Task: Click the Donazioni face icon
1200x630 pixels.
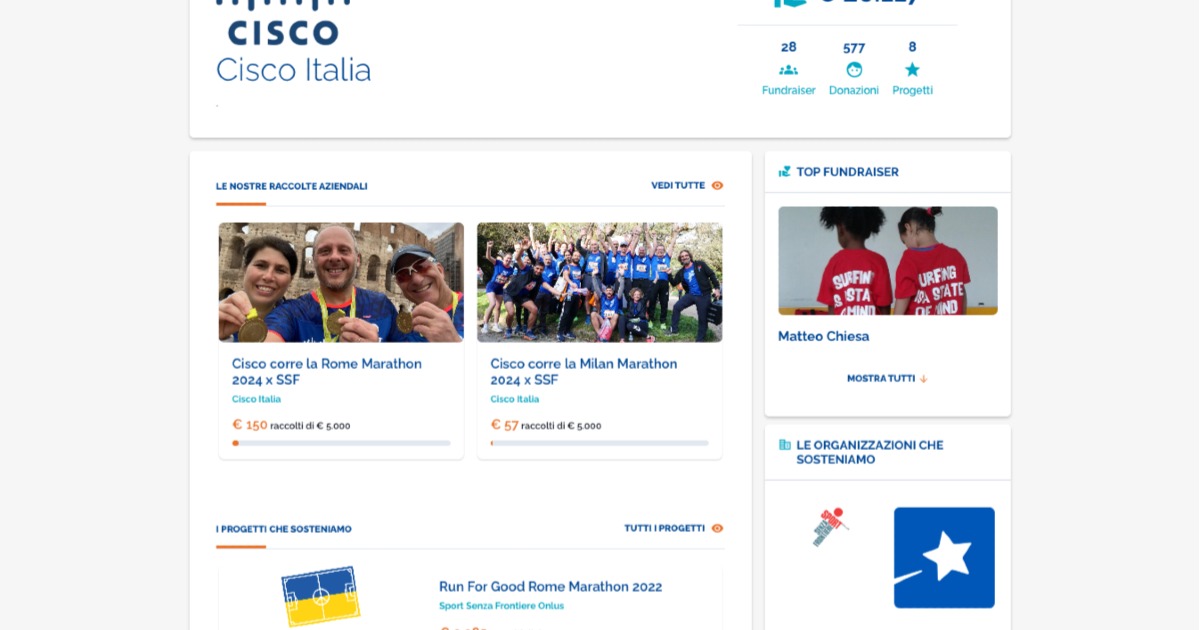Action: (x=854, y=70)
